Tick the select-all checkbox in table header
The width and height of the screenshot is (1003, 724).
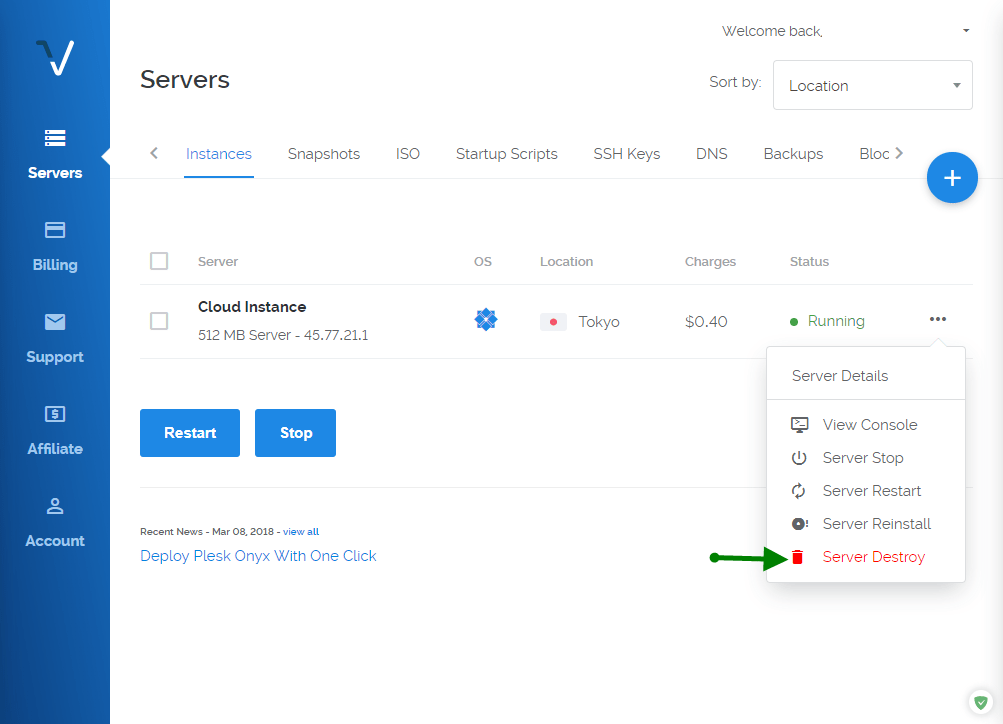click(x=159, y=261)
